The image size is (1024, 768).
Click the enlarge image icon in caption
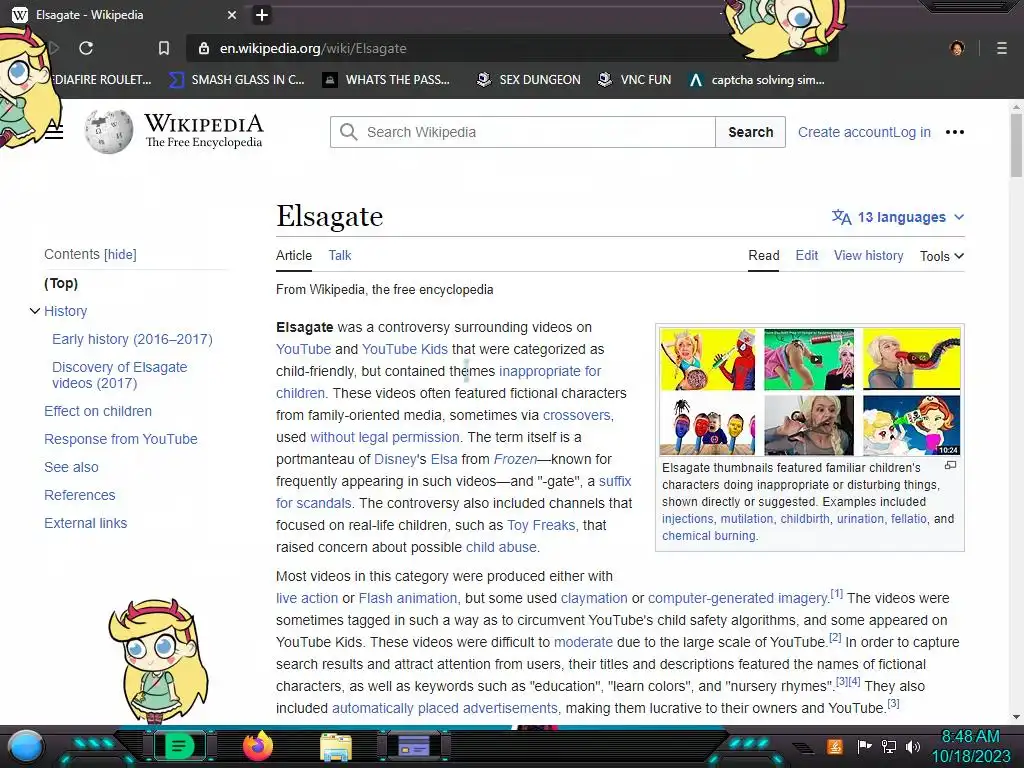[x=951, y=465]
